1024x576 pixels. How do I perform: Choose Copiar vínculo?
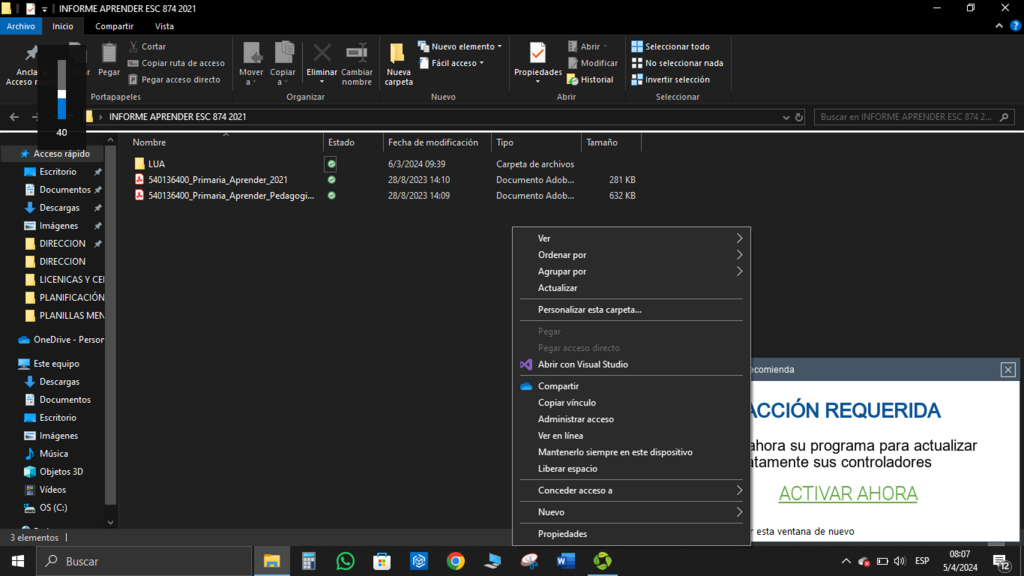(632, 403)
